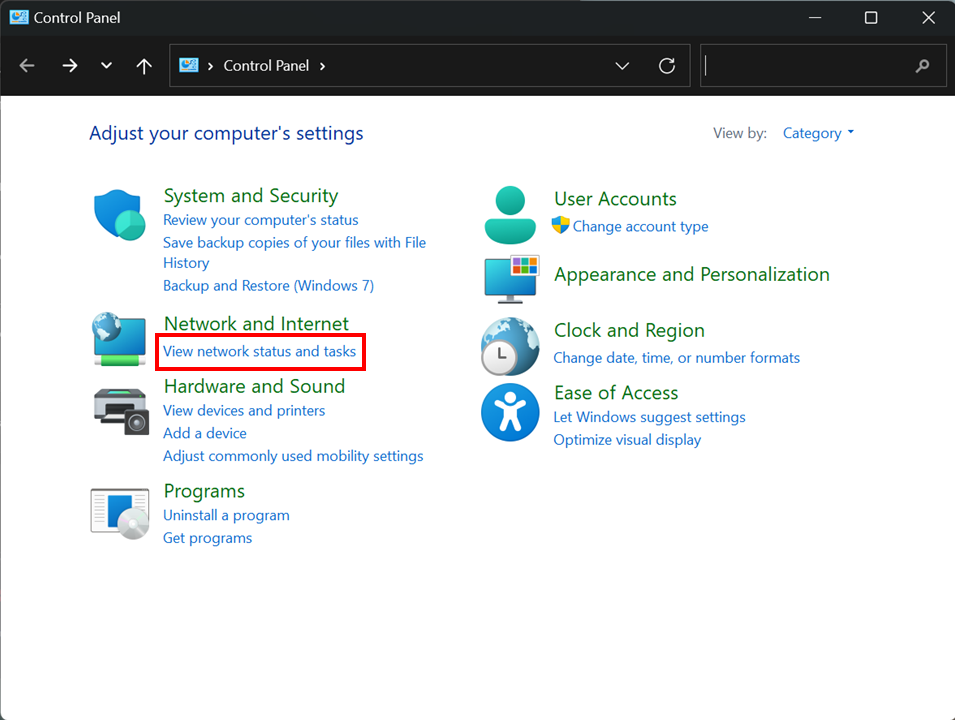Expand the View by Category dropdown
Screen dimensions: 955x720
point(818,133)
